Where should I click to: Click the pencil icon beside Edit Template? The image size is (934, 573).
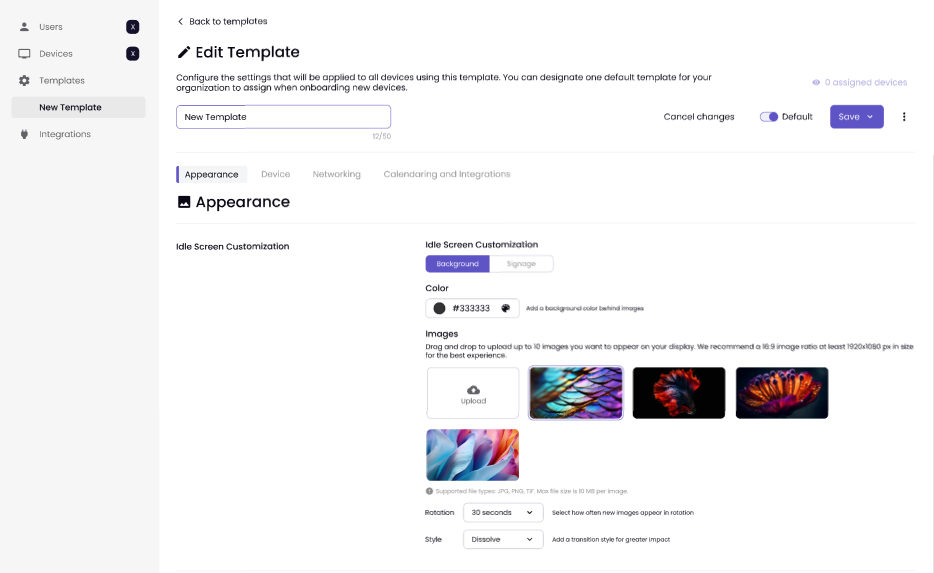(x=184, y=52)
